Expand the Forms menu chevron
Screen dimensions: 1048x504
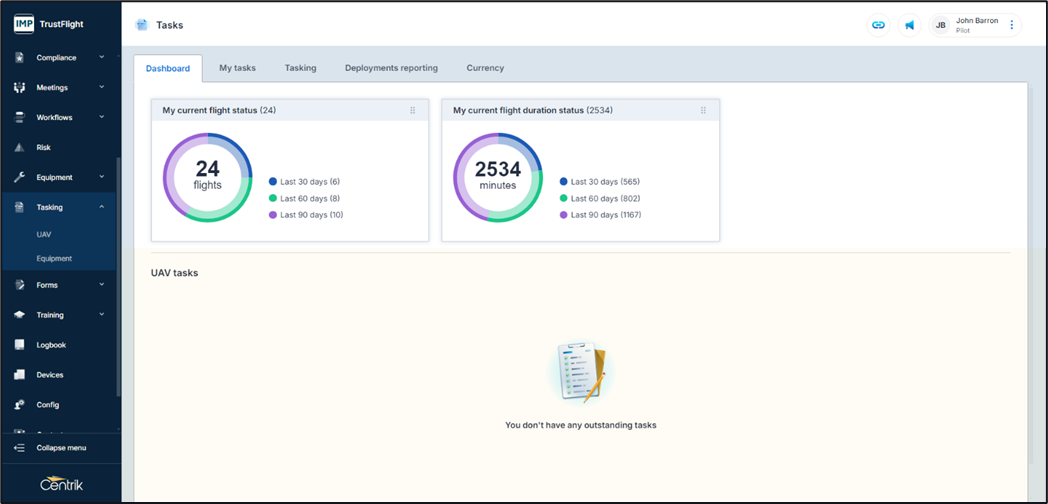102,285
